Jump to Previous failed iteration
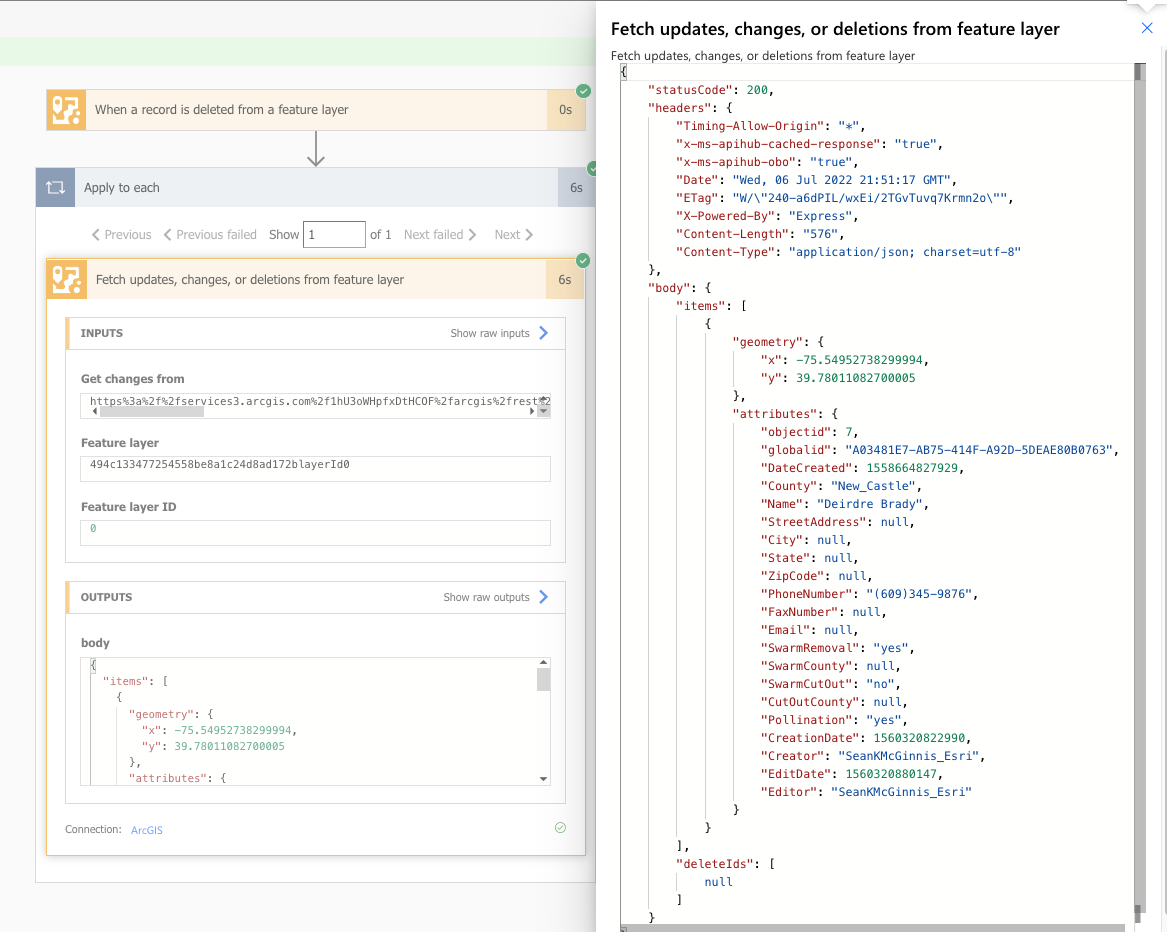 point(210,235)
